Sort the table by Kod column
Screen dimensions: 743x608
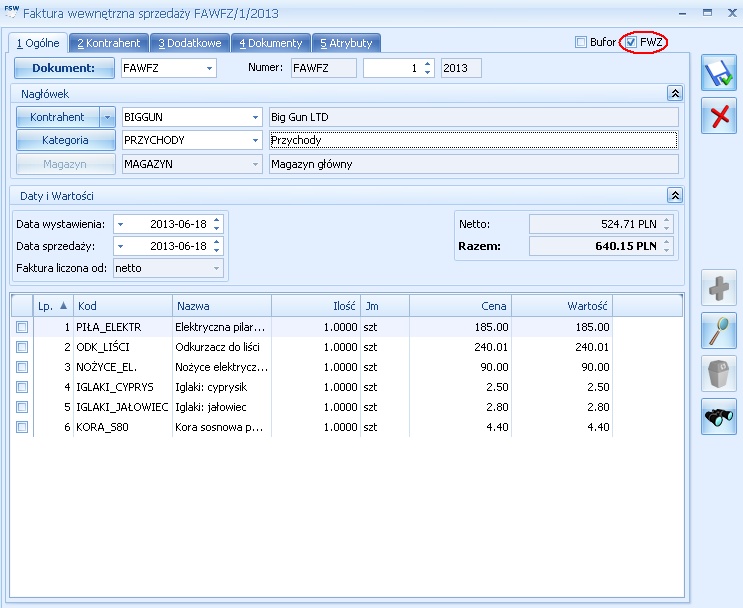click(123, 306)
